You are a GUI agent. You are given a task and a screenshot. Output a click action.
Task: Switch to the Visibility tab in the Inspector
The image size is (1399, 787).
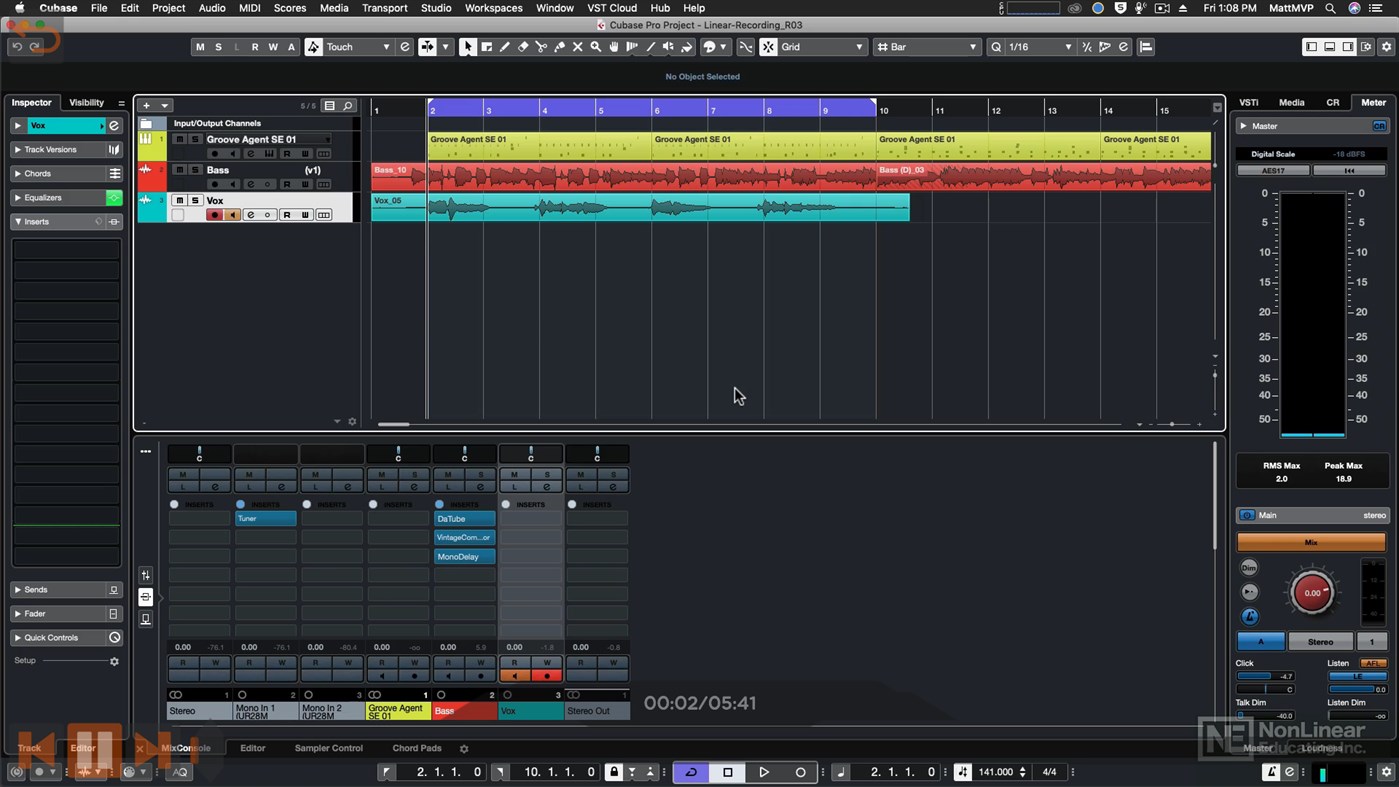tap(89, 102)
